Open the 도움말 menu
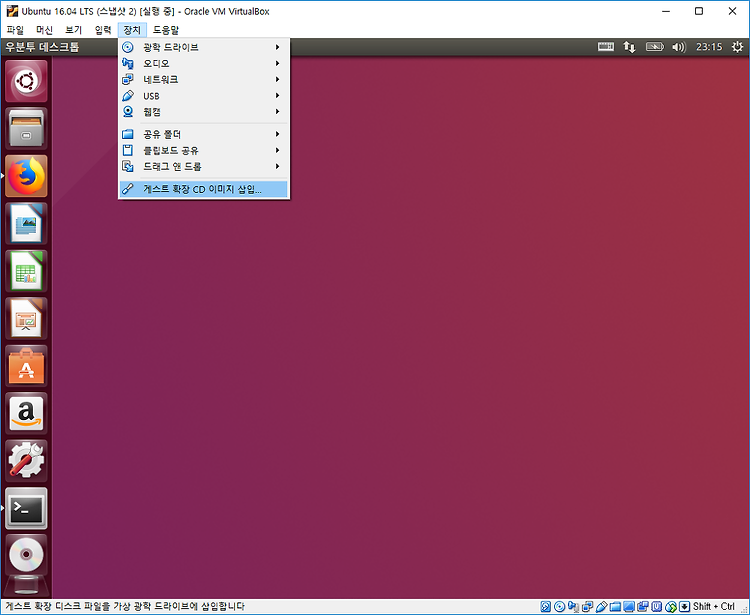750x615 pixels. click(166, 30)
